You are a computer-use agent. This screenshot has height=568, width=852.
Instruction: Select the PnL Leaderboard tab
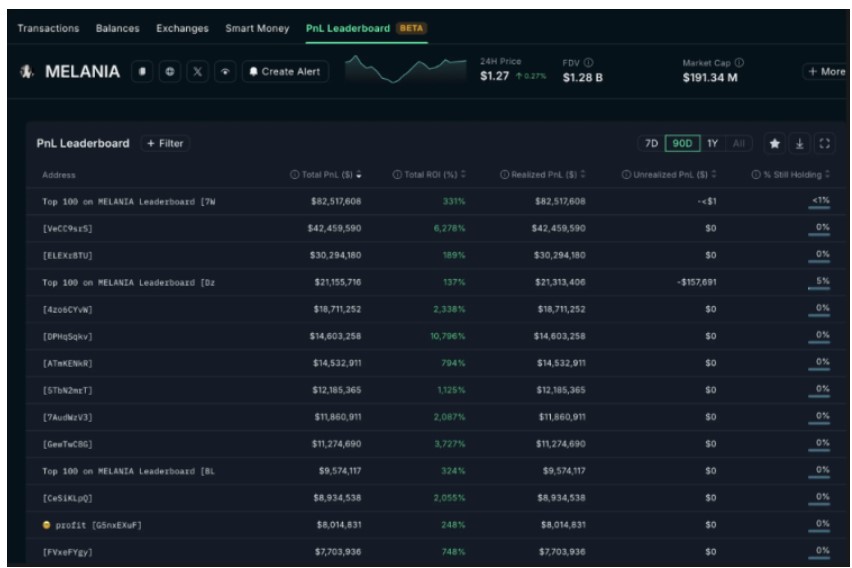[348, 28]
